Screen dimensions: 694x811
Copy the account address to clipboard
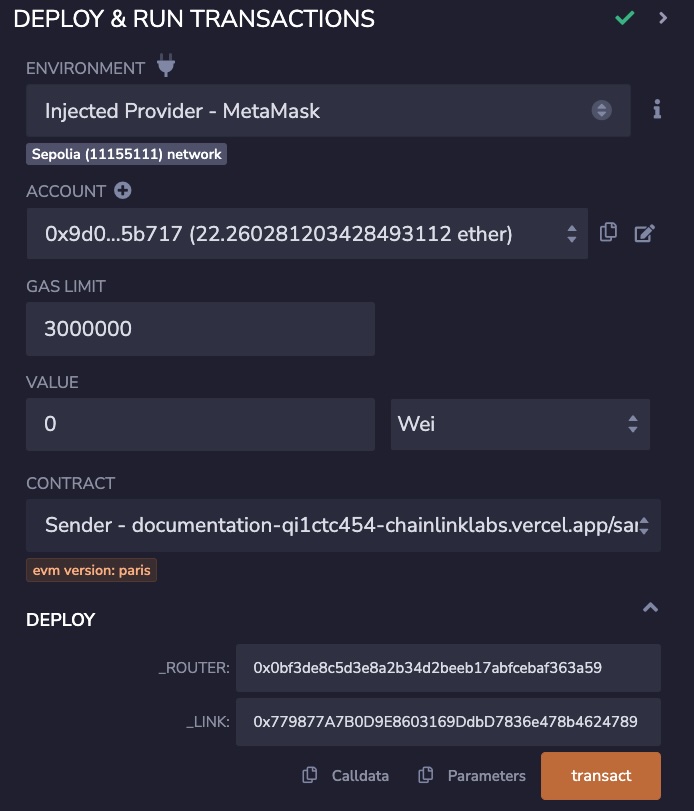click(x=608, y=232)
